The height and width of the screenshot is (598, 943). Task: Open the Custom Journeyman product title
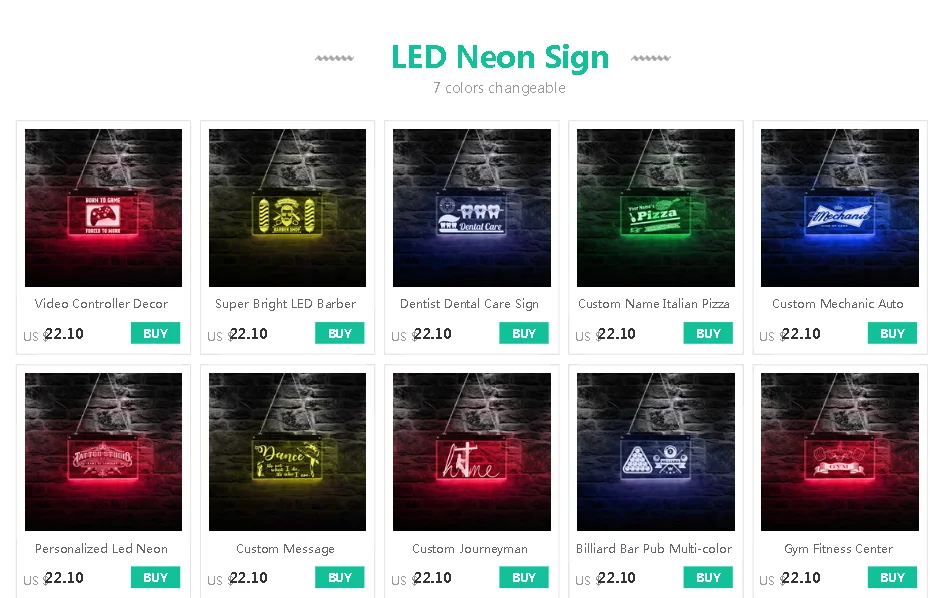(x=470, y=549)
